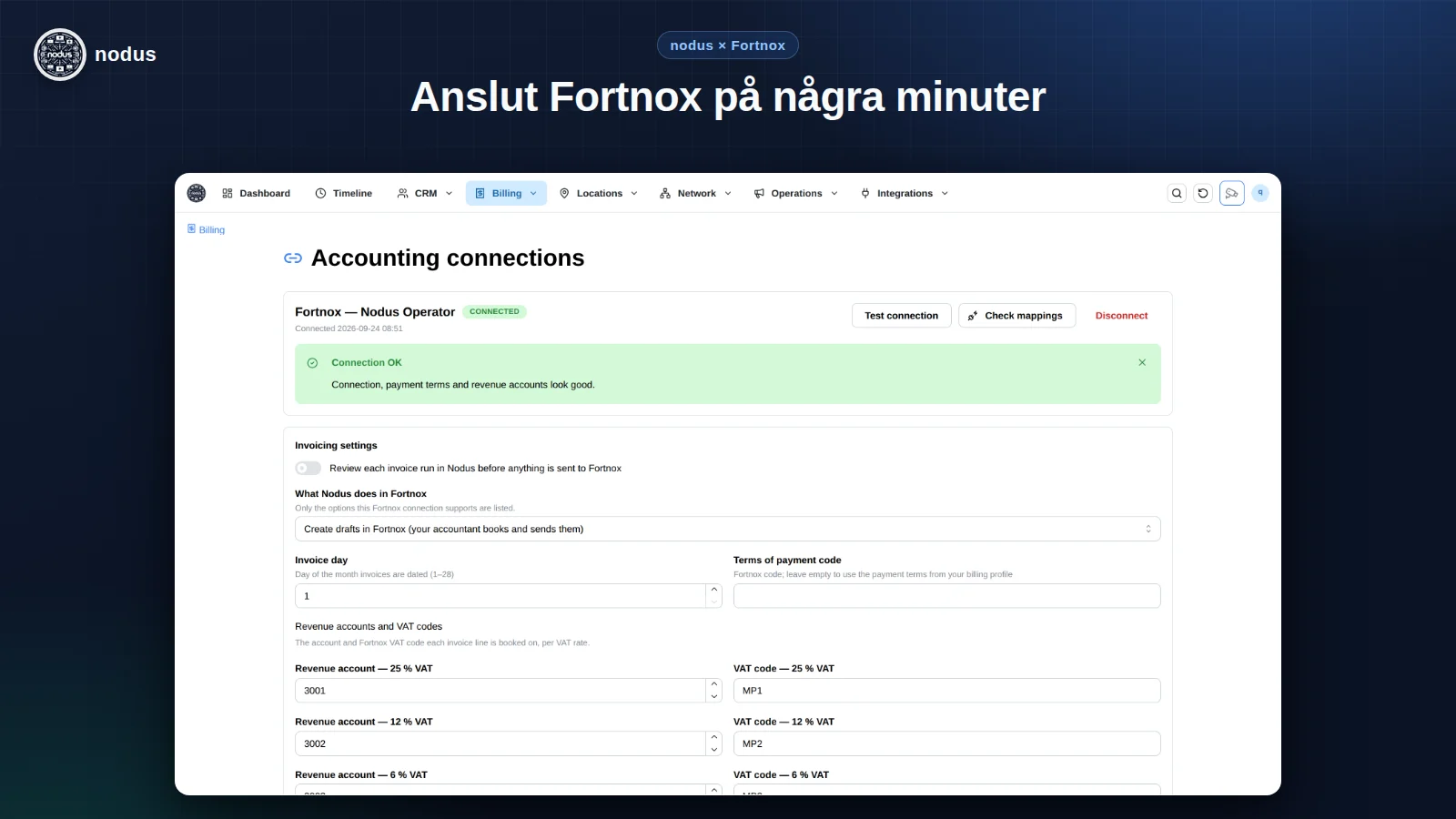
Task: Open the search magnifier icon
Action: [1177, 193]
